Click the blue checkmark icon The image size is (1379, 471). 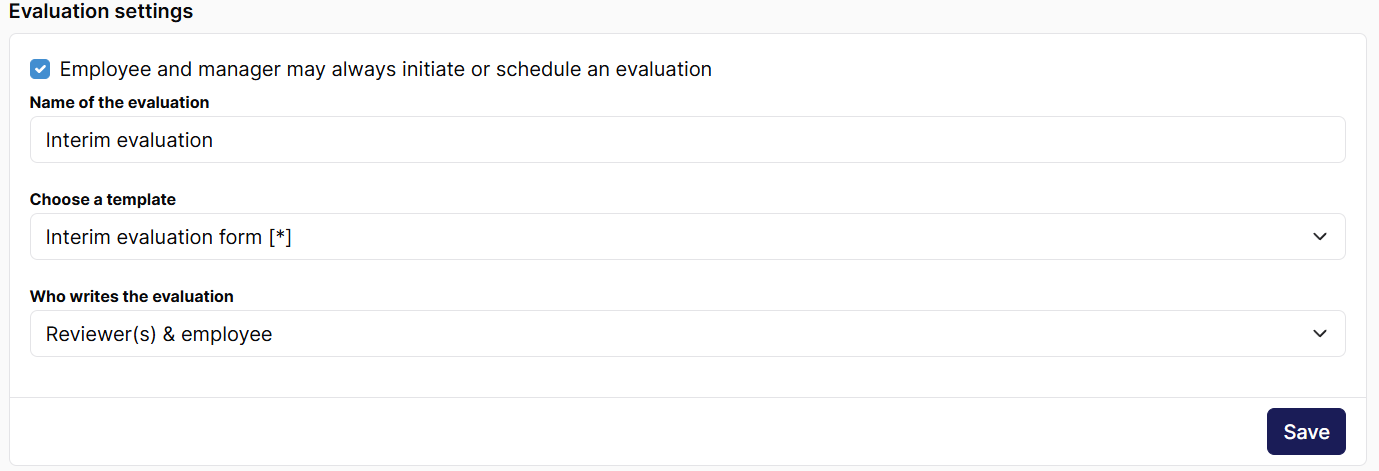tap(40, 69)
